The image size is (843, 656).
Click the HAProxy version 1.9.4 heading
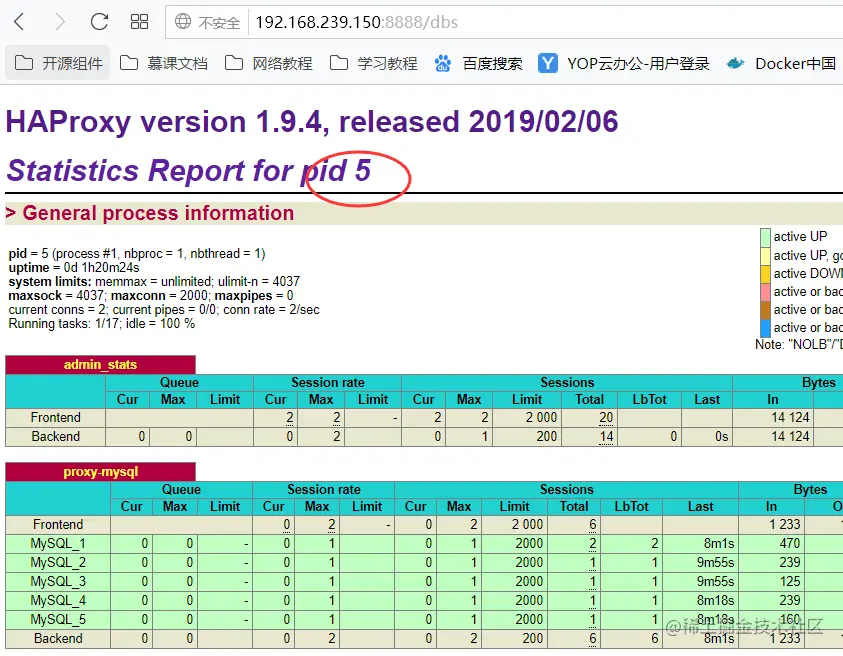pos(312,122)
